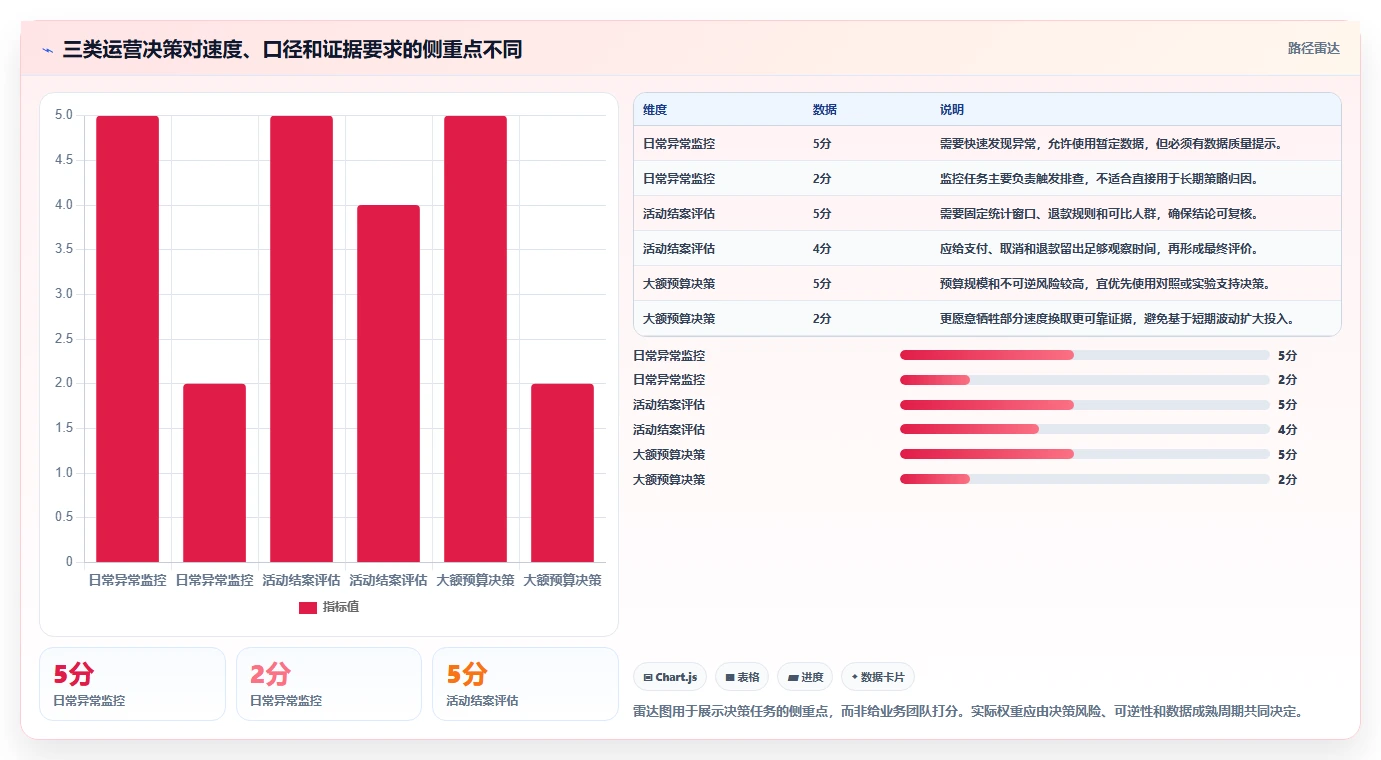This screenshot has height=760, width=1381.
Task: Click the 表格 tag chip
Action: click(742, 677)
